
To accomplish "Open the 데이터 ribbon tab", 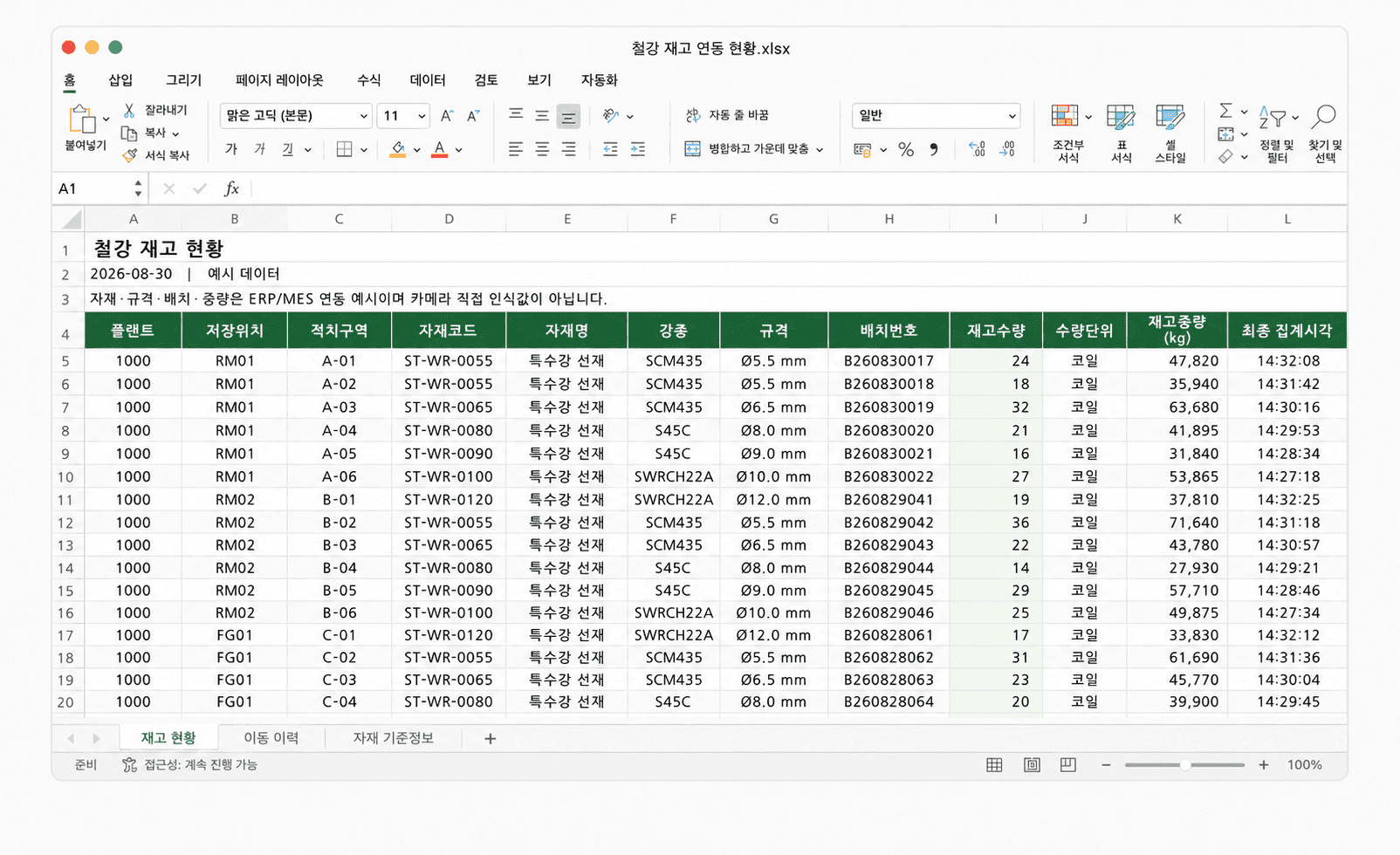I will (x=428, y=80).
